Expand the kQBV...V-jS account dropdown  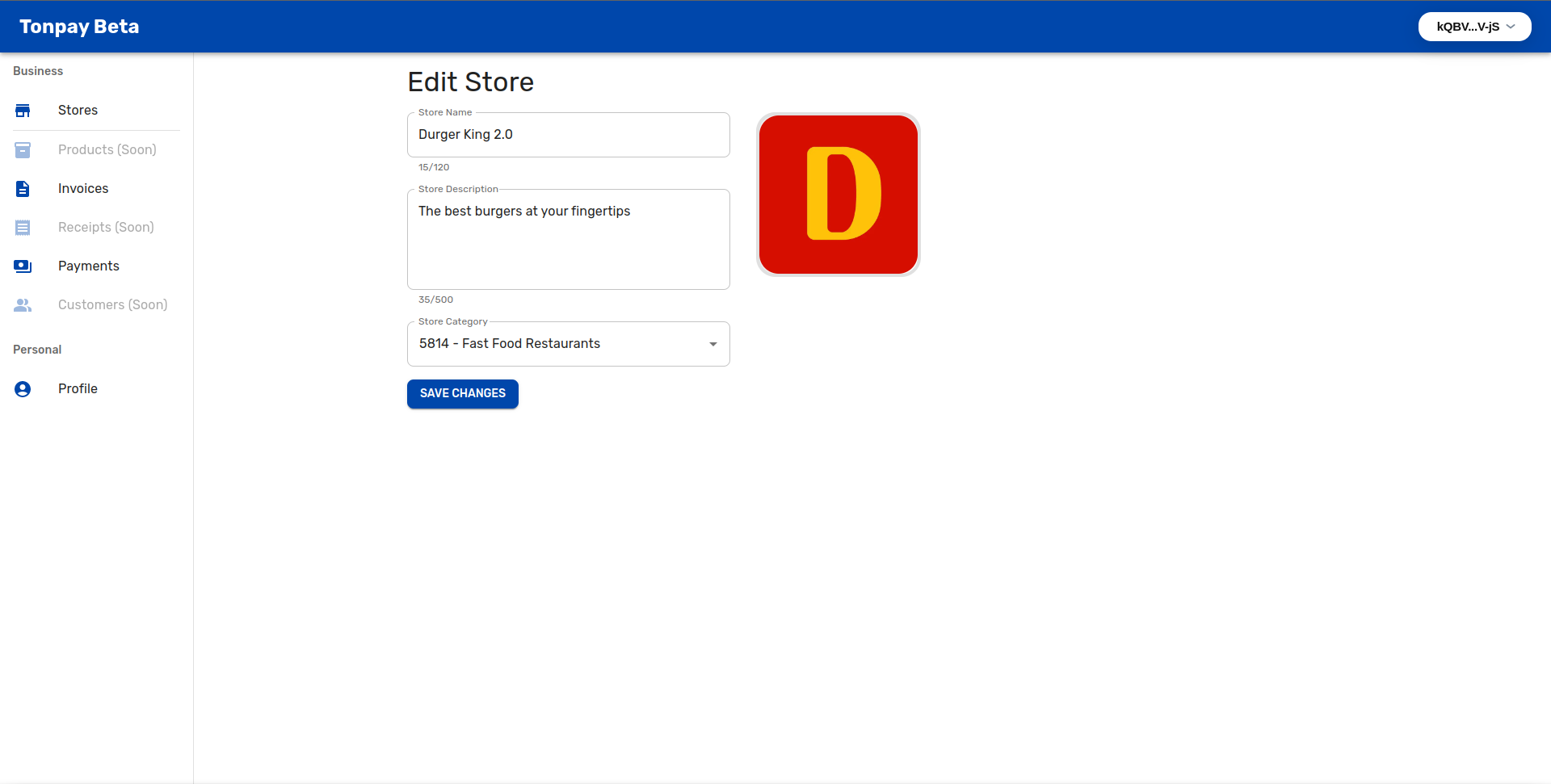tap(1474, 27)
